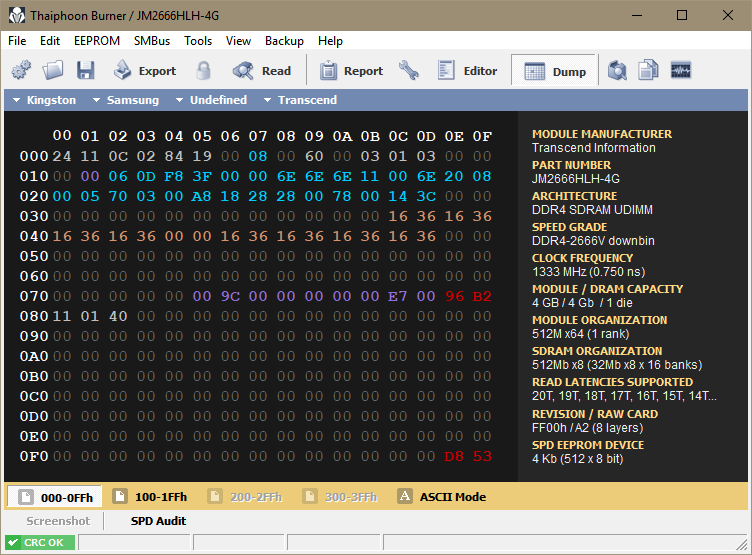Click the magnifier search database icon
The image size is (752, 555).
pyautogui.click(x=617, y=71)
